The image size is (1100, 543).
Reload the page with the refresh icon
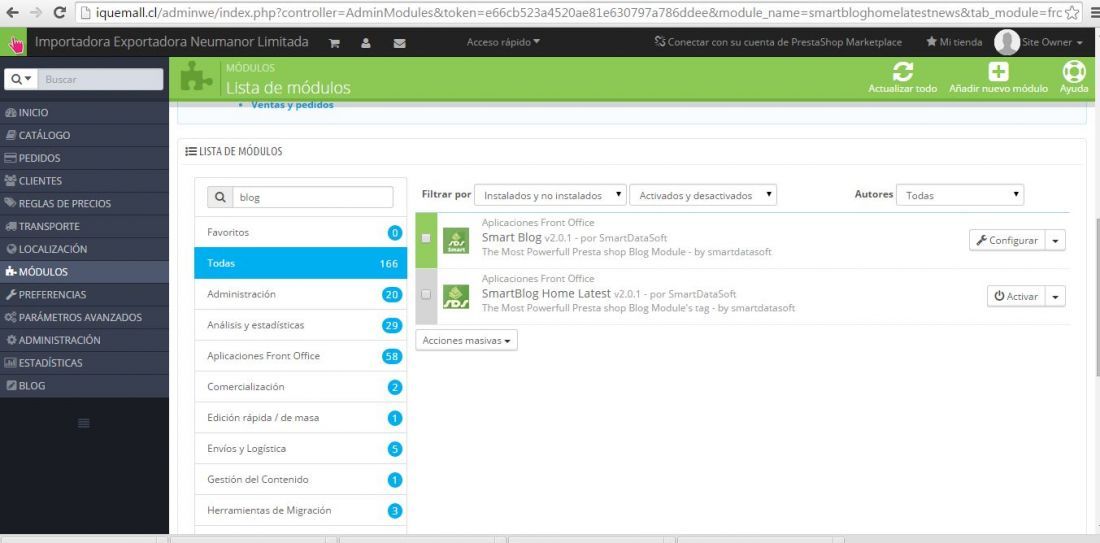point(60,12)
